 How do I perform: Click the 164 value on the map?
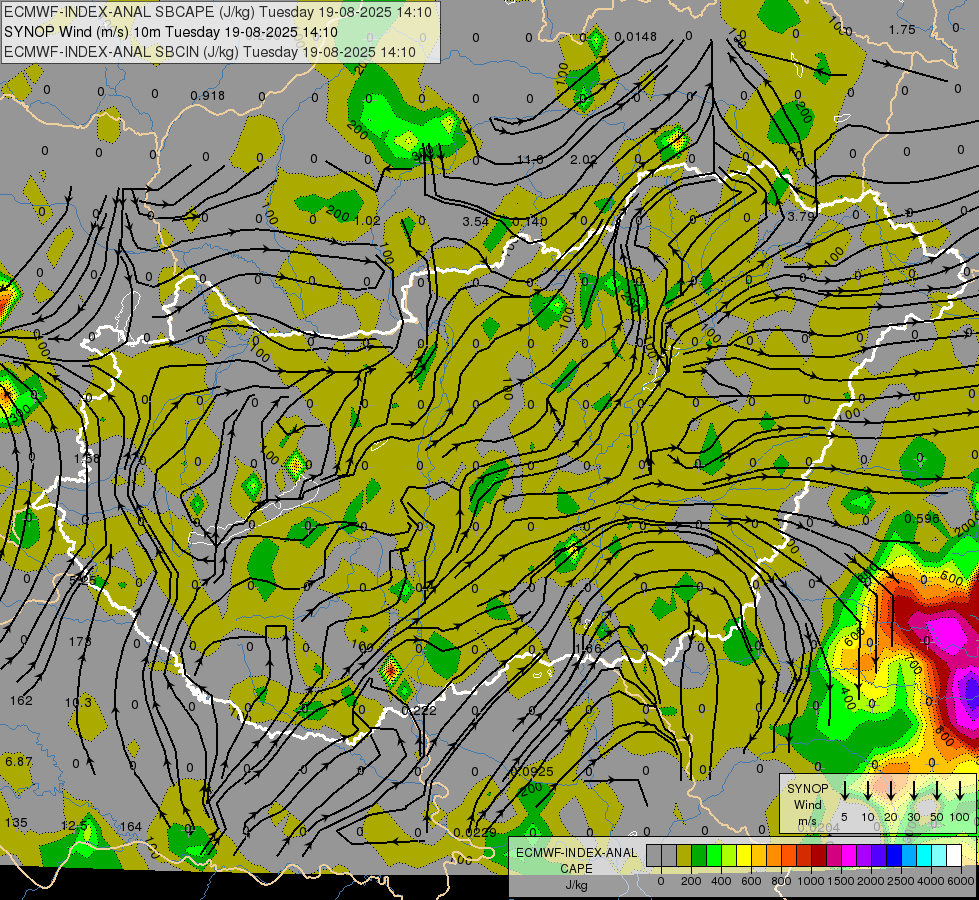coord(131,826)
